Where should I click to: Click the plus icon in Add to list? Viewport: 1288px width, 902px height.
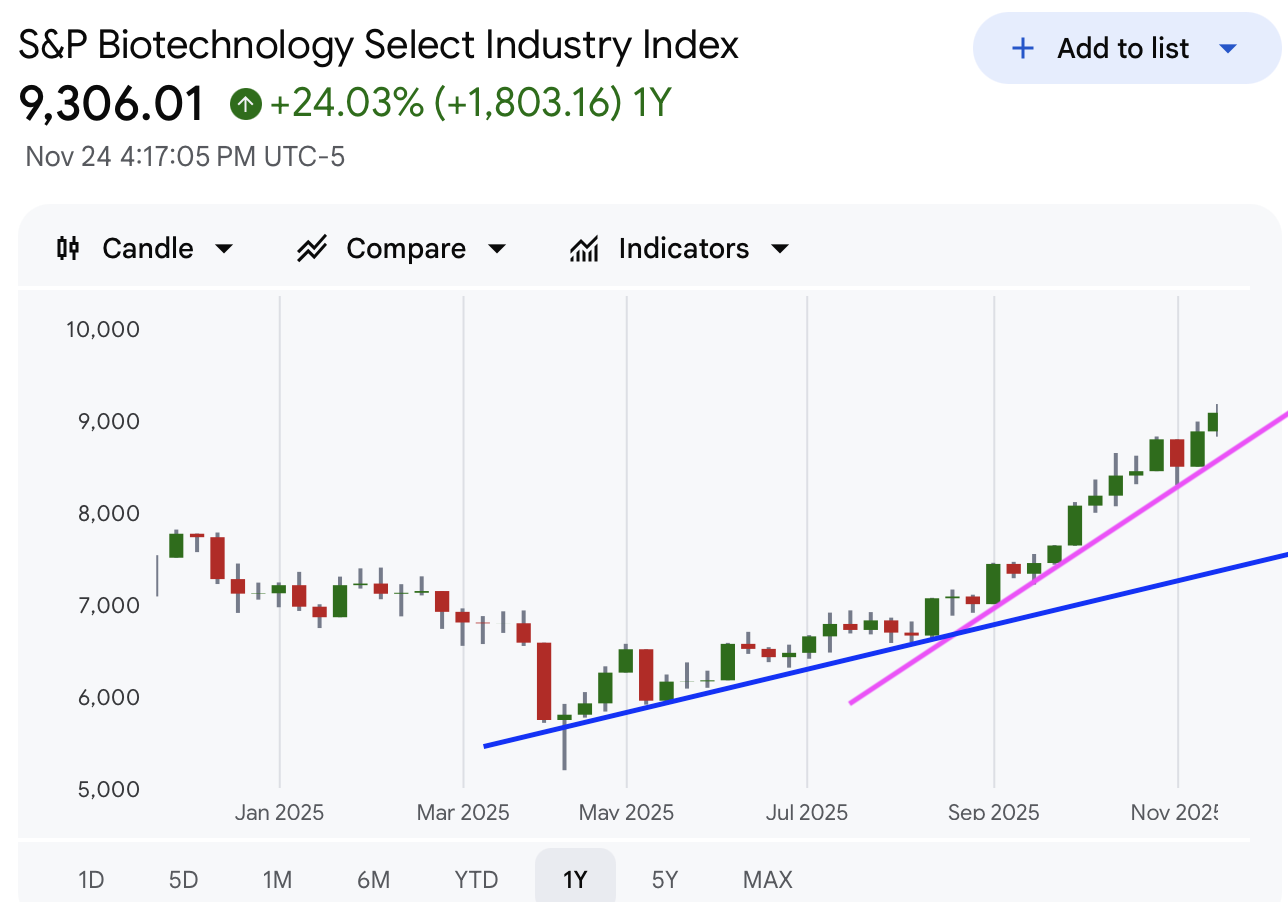(1022, 48)
